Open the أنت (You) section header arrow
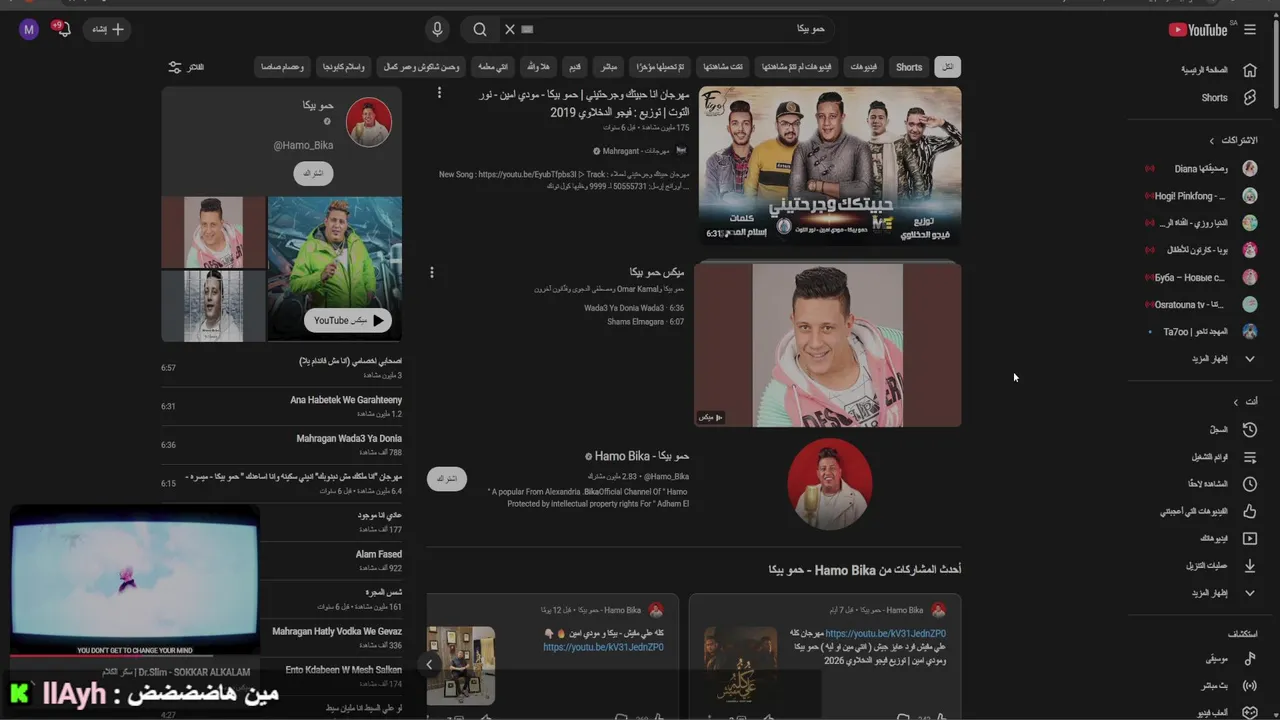 tap(1235, 402)
